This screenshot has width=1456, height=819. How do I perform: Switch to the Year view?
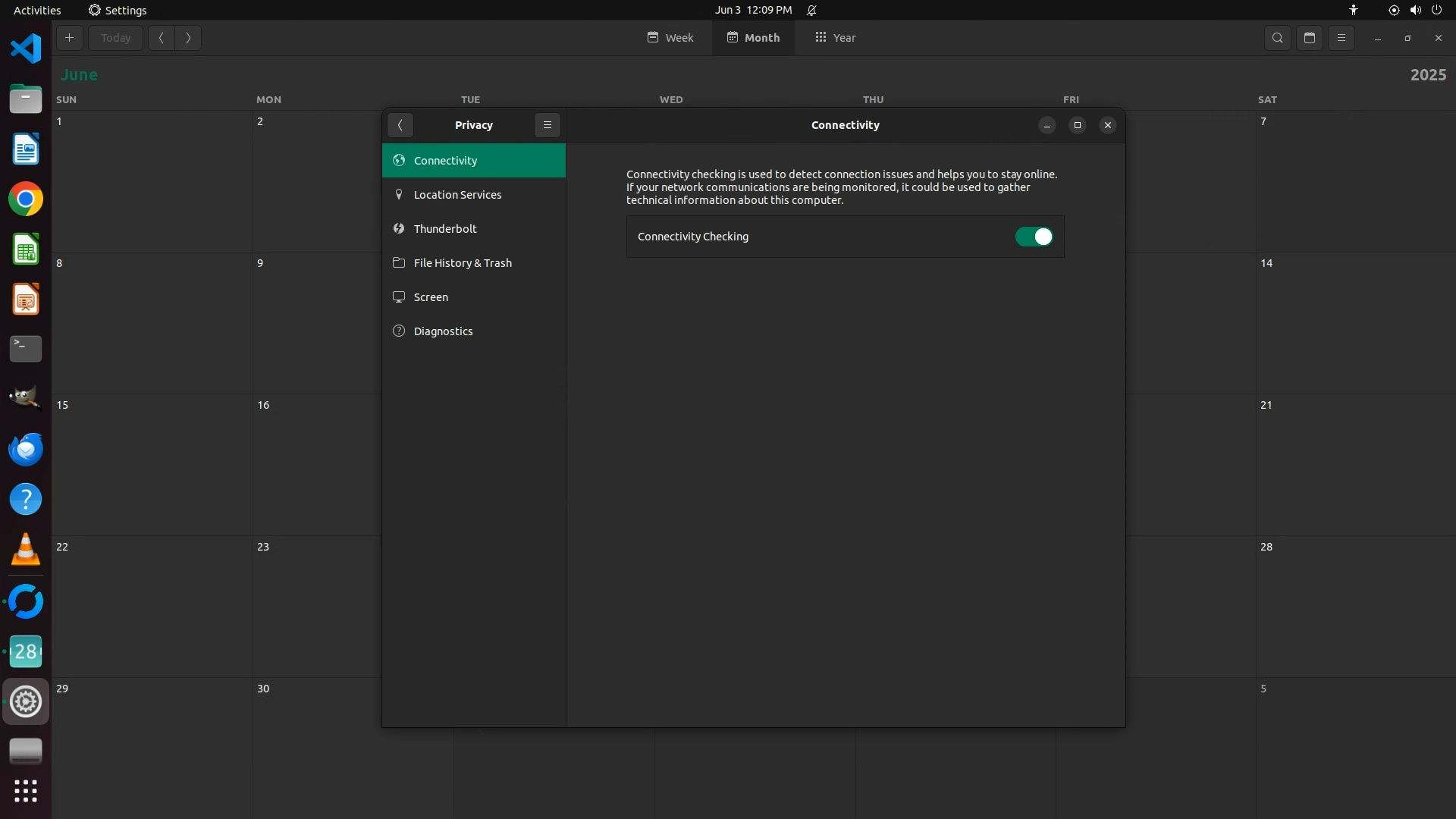(835, 38)
